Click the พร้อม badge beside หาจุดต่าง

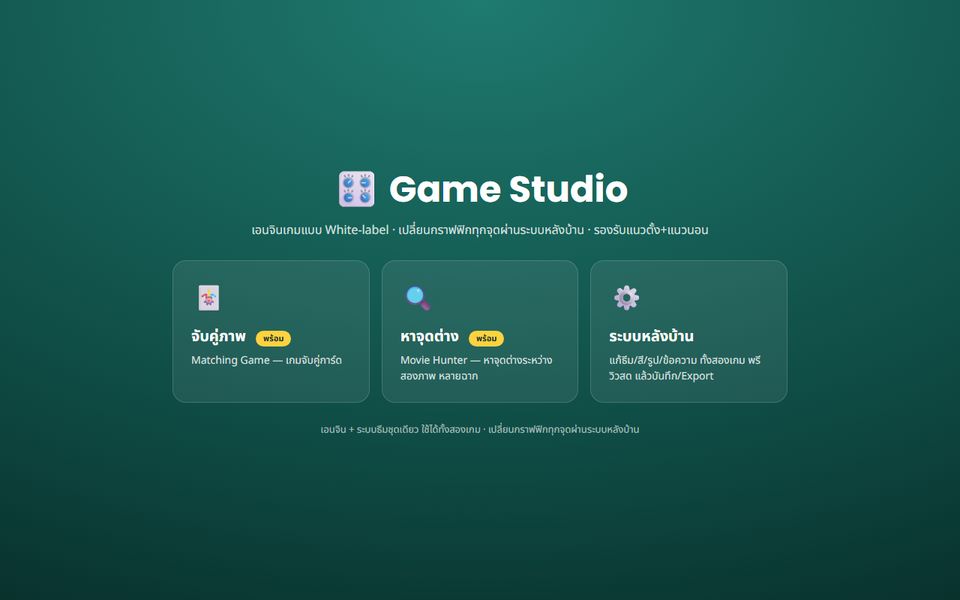click(x=486, y=338)
